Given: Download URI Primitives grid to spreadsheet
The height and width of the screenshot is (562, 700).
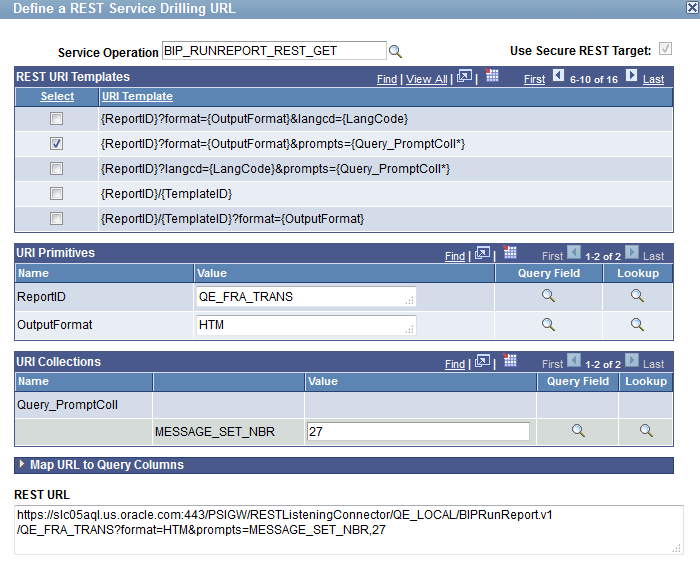Looking at the screenshot, I should click(x=510, y=252).
